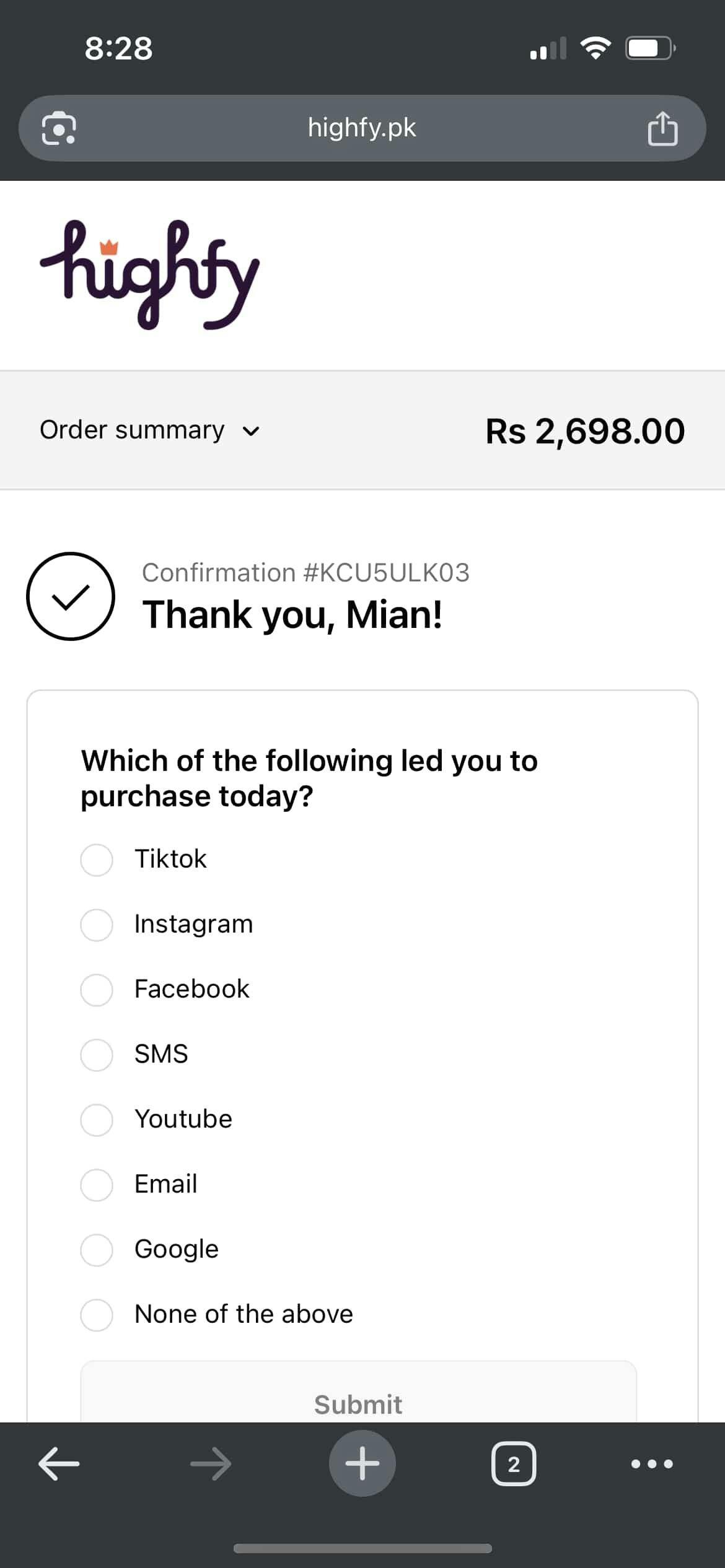Go back using the browser back arrow
The width and height of the screenshot is (725, 1568).
(x=59, y=1464)
